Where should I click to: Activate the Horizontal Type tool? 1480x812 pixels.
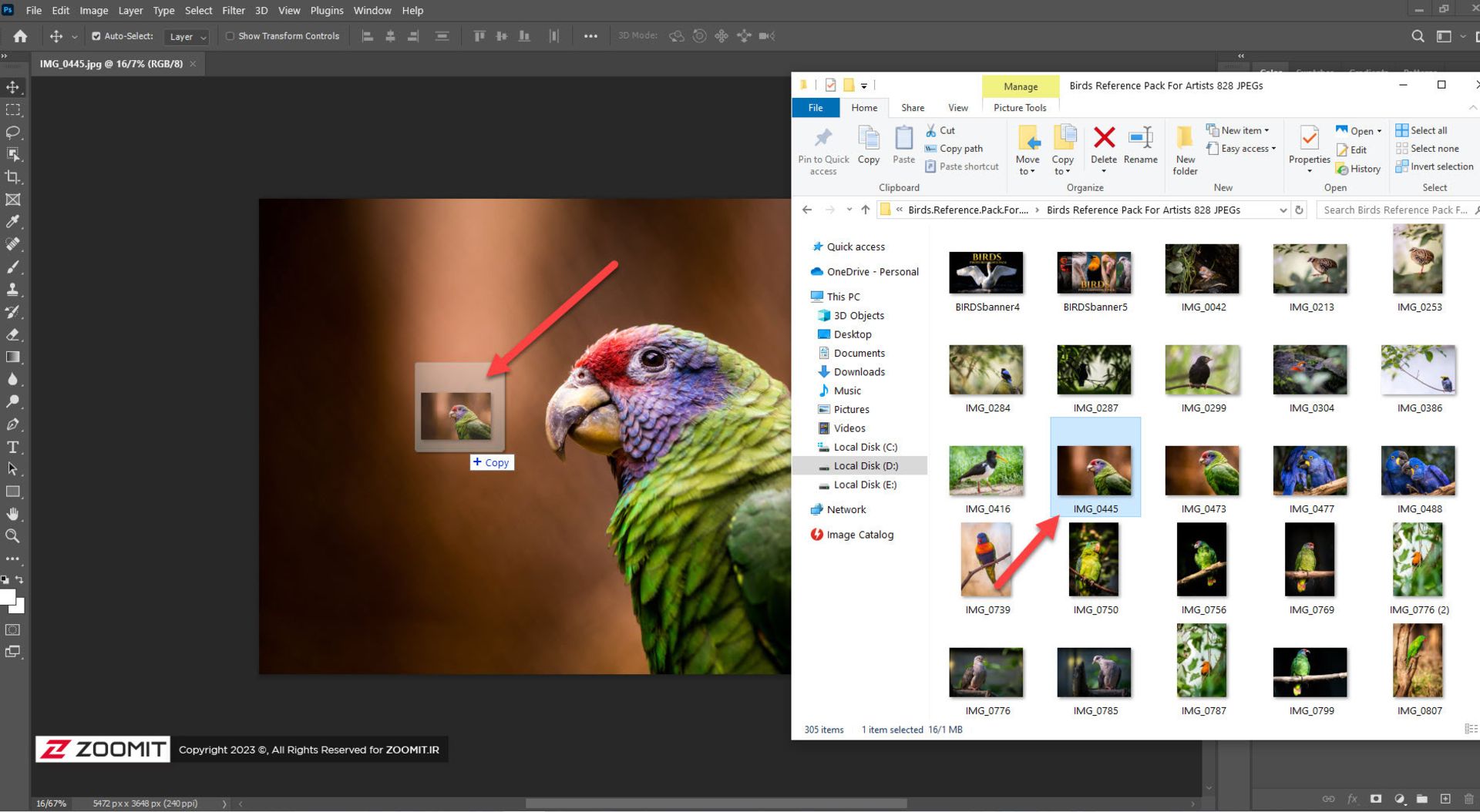tap(13, 447)
